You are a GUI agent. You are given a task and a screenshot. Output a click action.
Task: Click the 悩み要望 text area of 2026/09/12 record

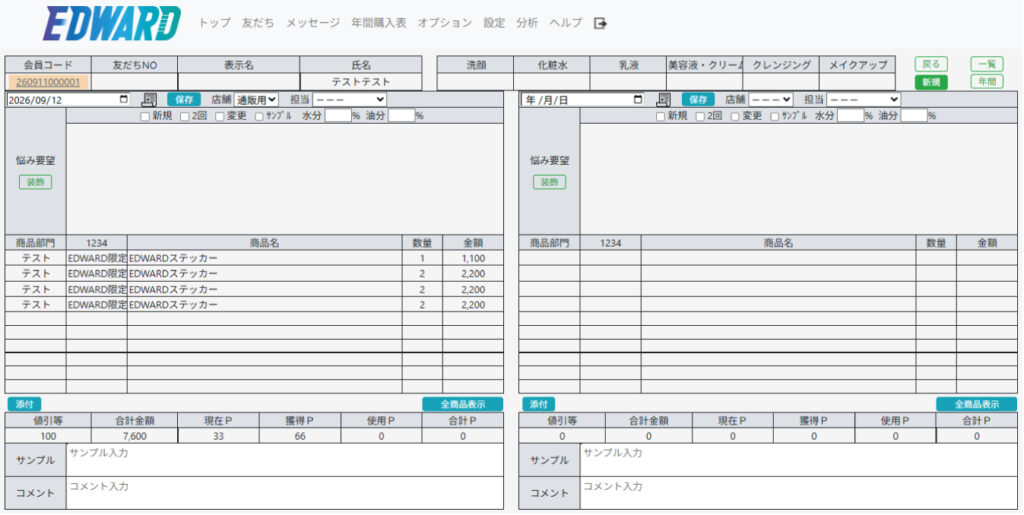[285, 179]
